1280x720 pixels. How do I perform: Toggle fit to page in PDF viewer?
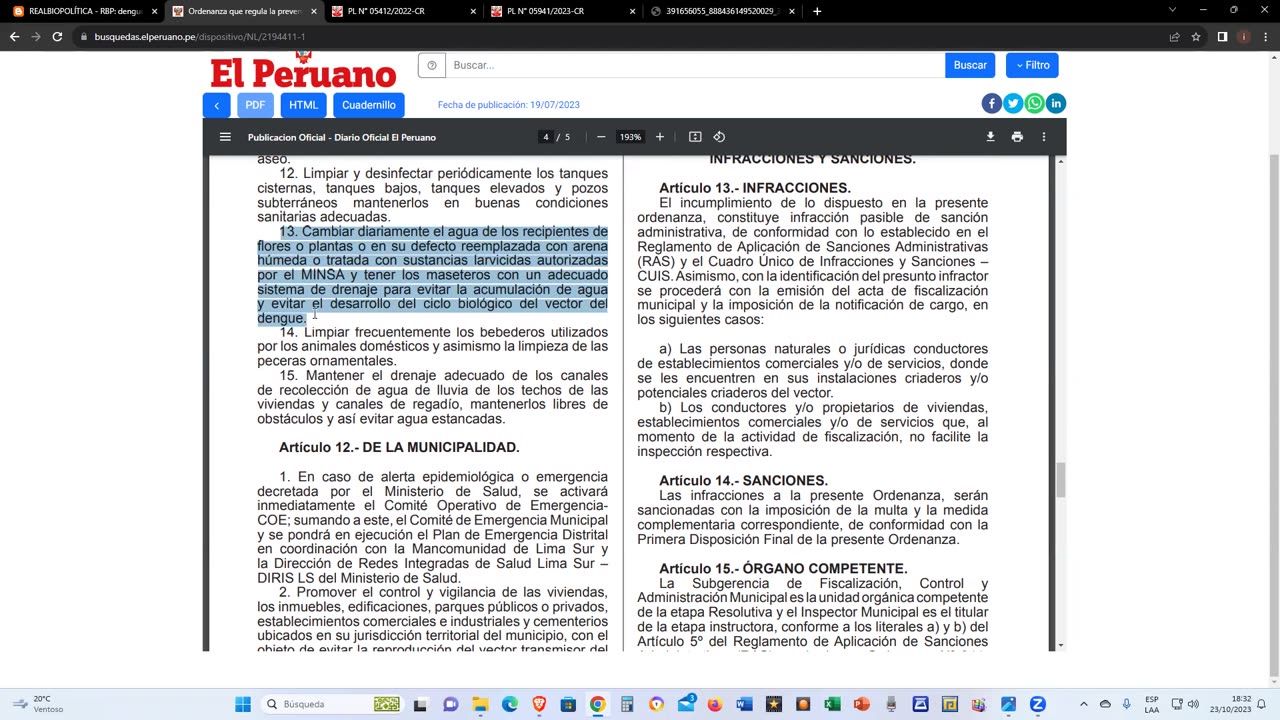tap(695, 137)
